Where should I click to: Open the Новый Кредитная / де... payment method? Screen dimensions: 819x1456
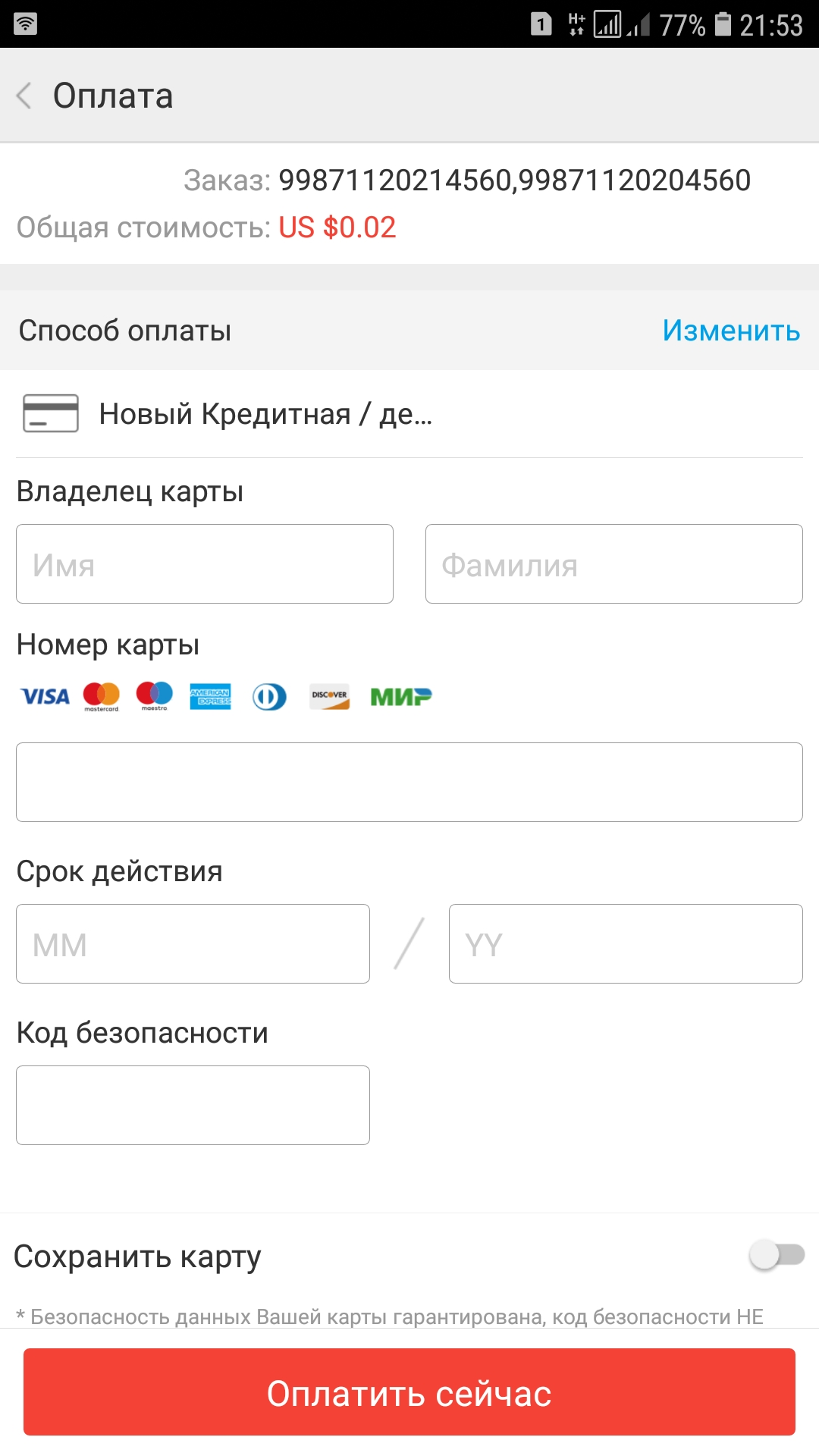pos(409,414)
